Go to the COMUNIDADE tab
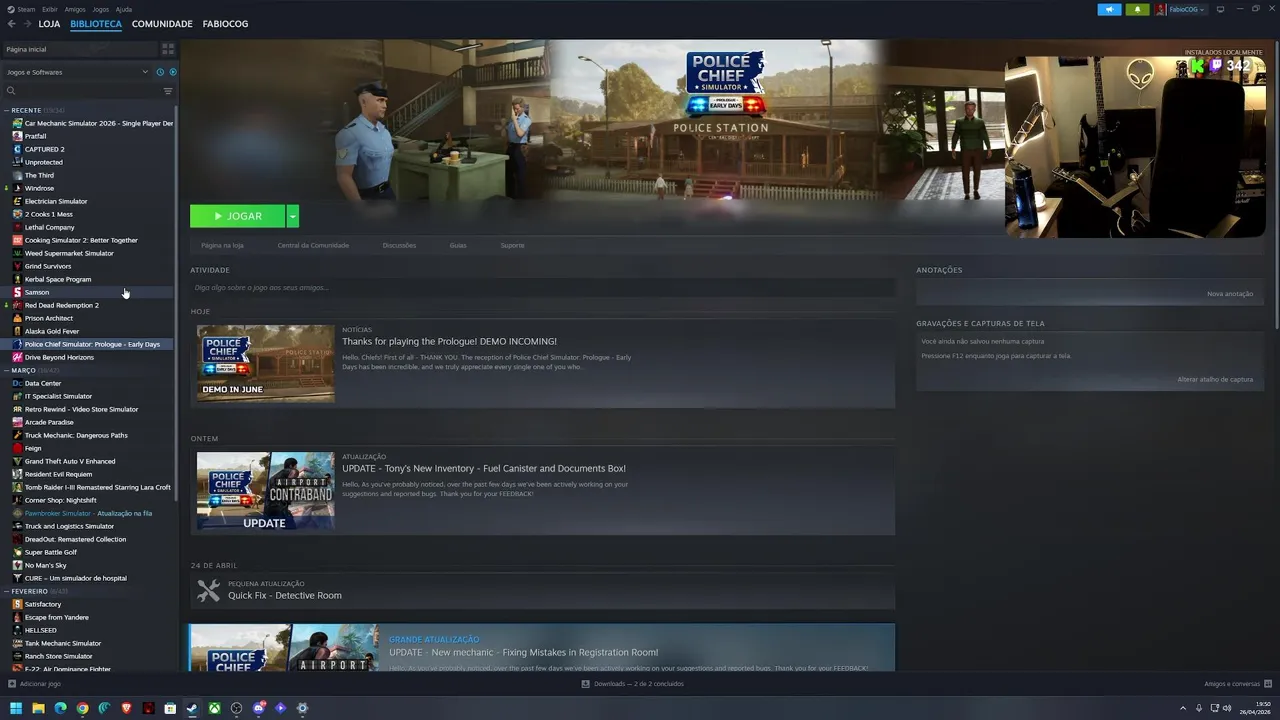Image resolution: width=1280 pixels, height=720 pixels. pyautogui.click(x=162, y=24)
